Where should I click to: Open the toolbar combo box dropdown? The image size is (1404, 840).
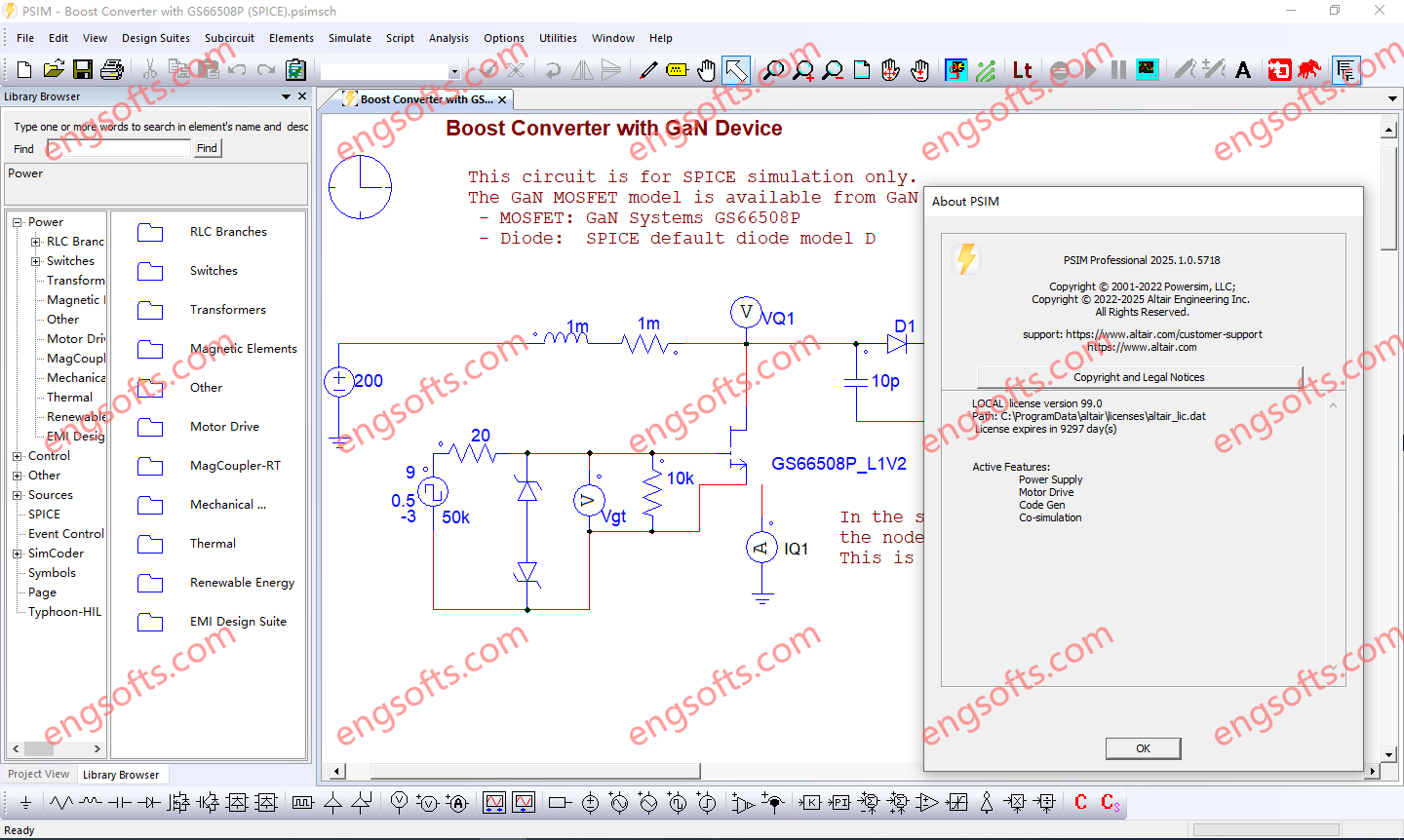(x=453, y=71)
